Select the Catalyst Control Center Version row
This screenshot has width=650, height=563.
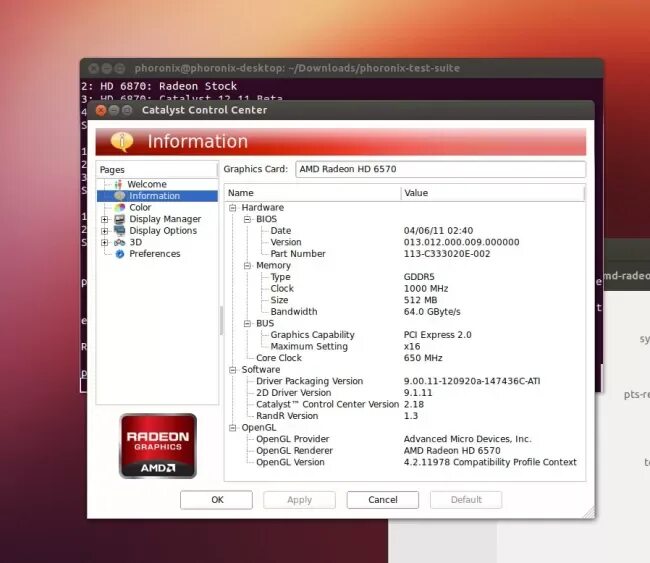[x=405, y=404]
